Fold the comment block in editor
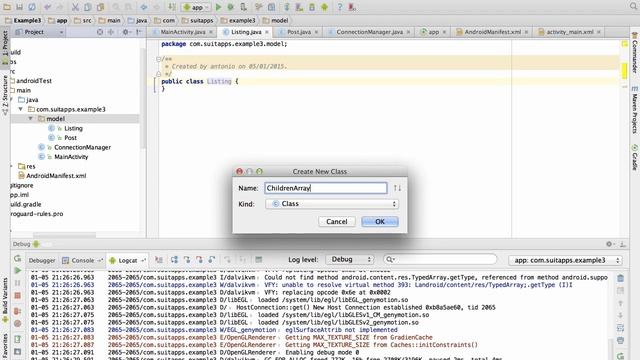 tap(158, 59)
